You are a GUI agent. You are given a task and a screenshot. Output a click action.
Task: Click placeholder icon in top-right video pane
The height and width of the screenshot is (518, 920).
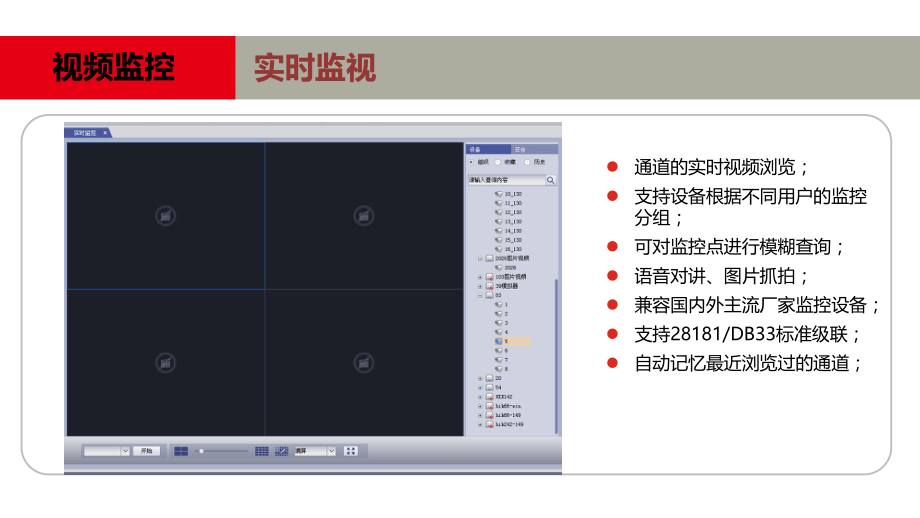(364, 216)
